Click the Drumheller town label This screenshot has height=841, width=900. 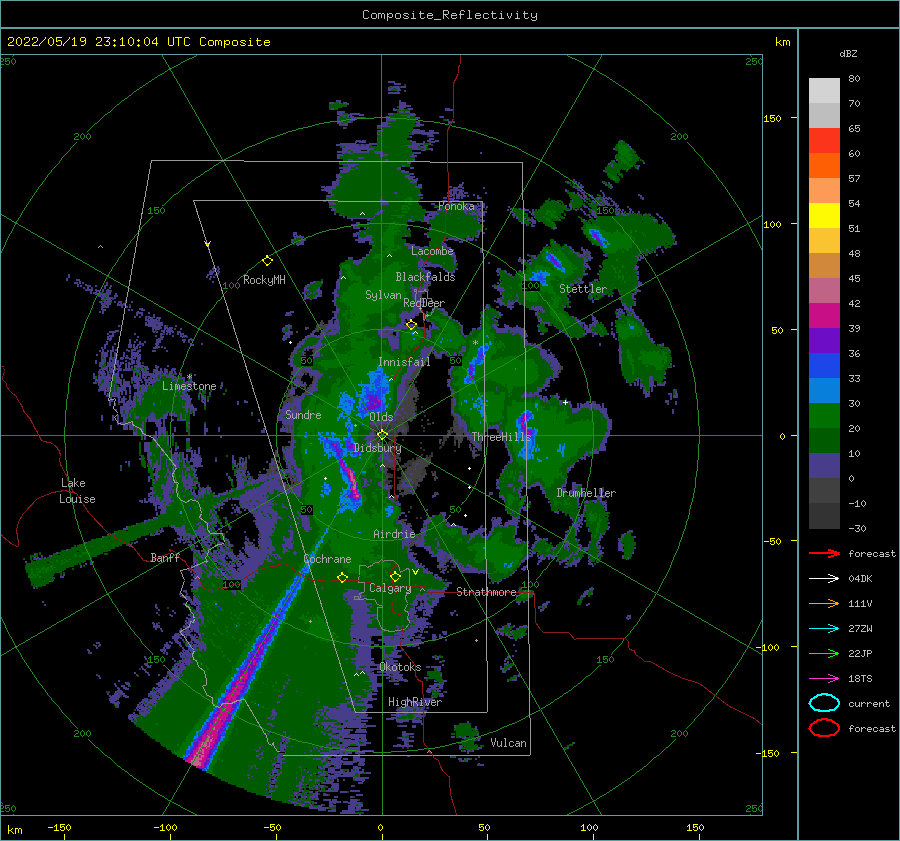[586, 493]
